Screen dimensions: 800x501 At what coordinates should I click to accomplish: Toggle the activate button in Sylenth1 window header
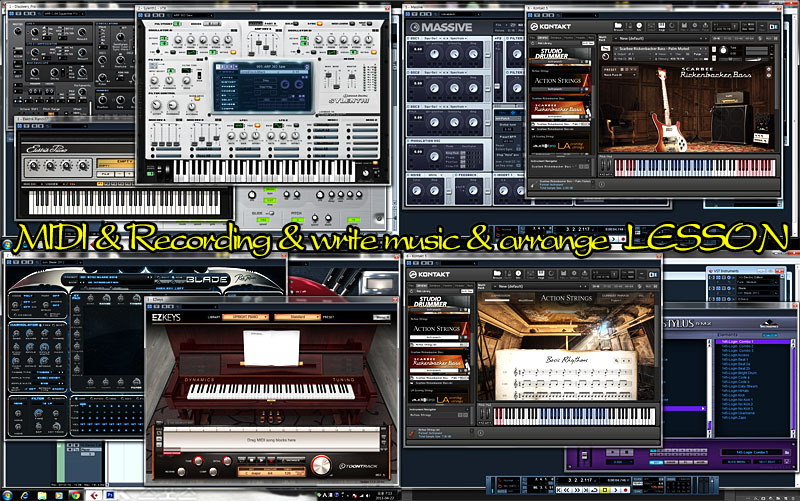coord(140,15)
